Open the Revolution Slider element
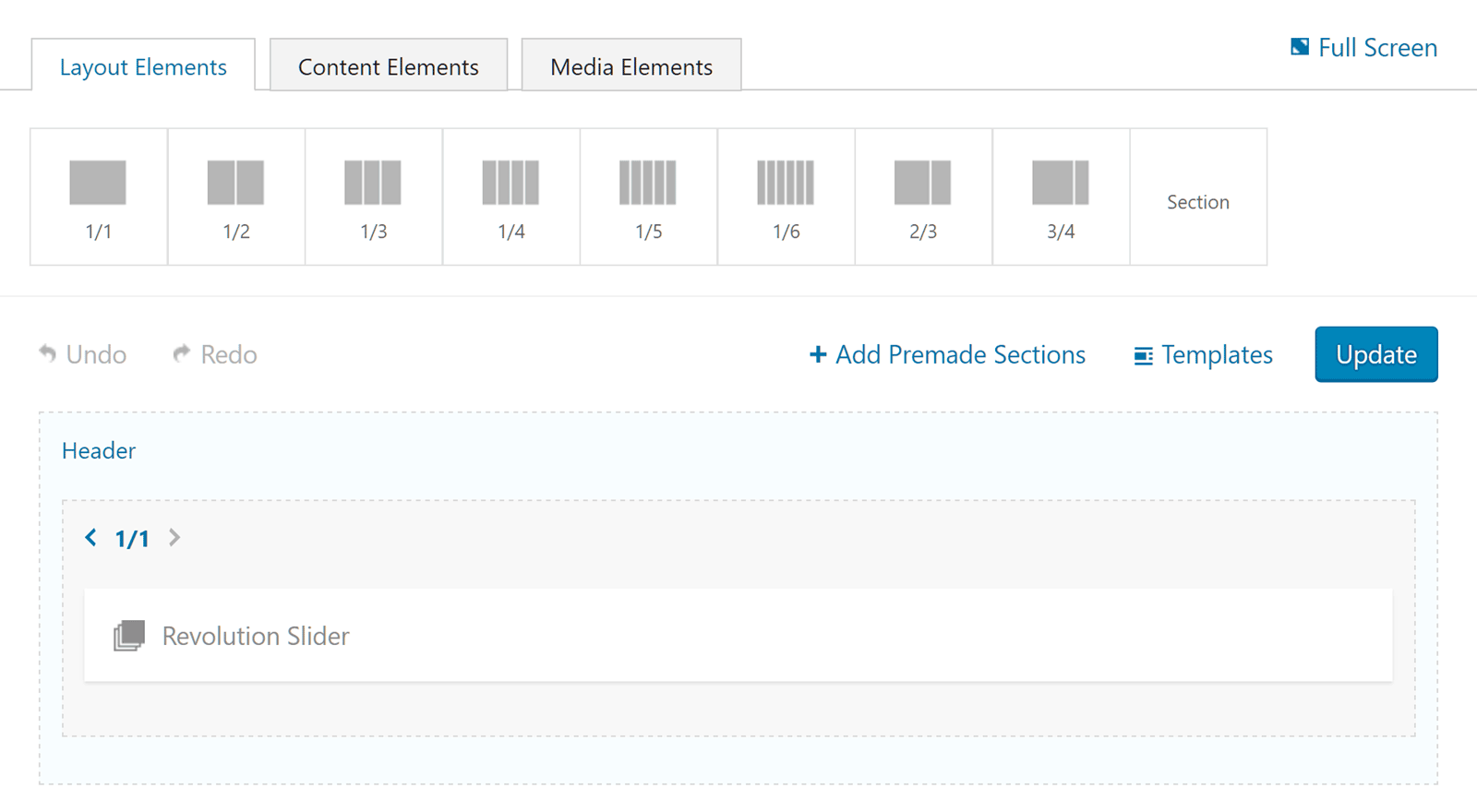The width and height of the screenshot is (1477, 812). (256, 636)
